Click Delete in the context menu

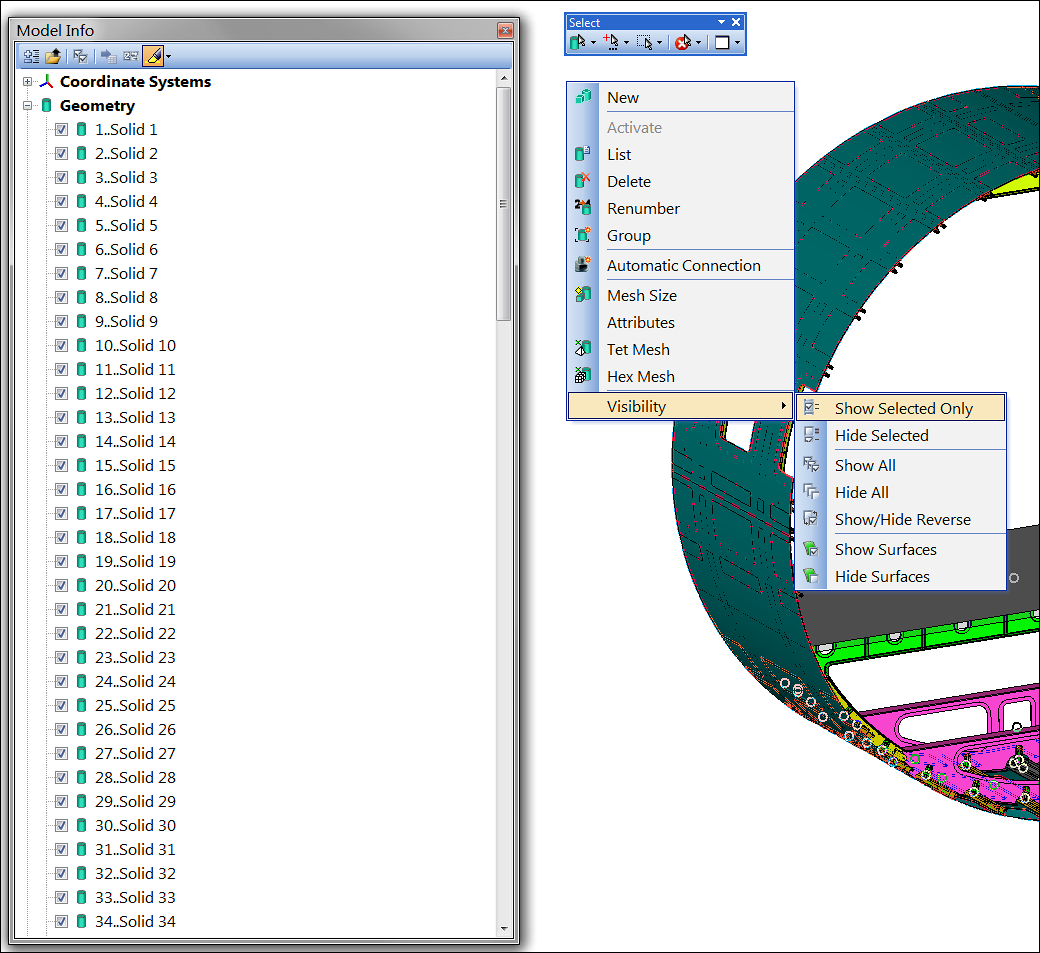[x=628, y=181]
